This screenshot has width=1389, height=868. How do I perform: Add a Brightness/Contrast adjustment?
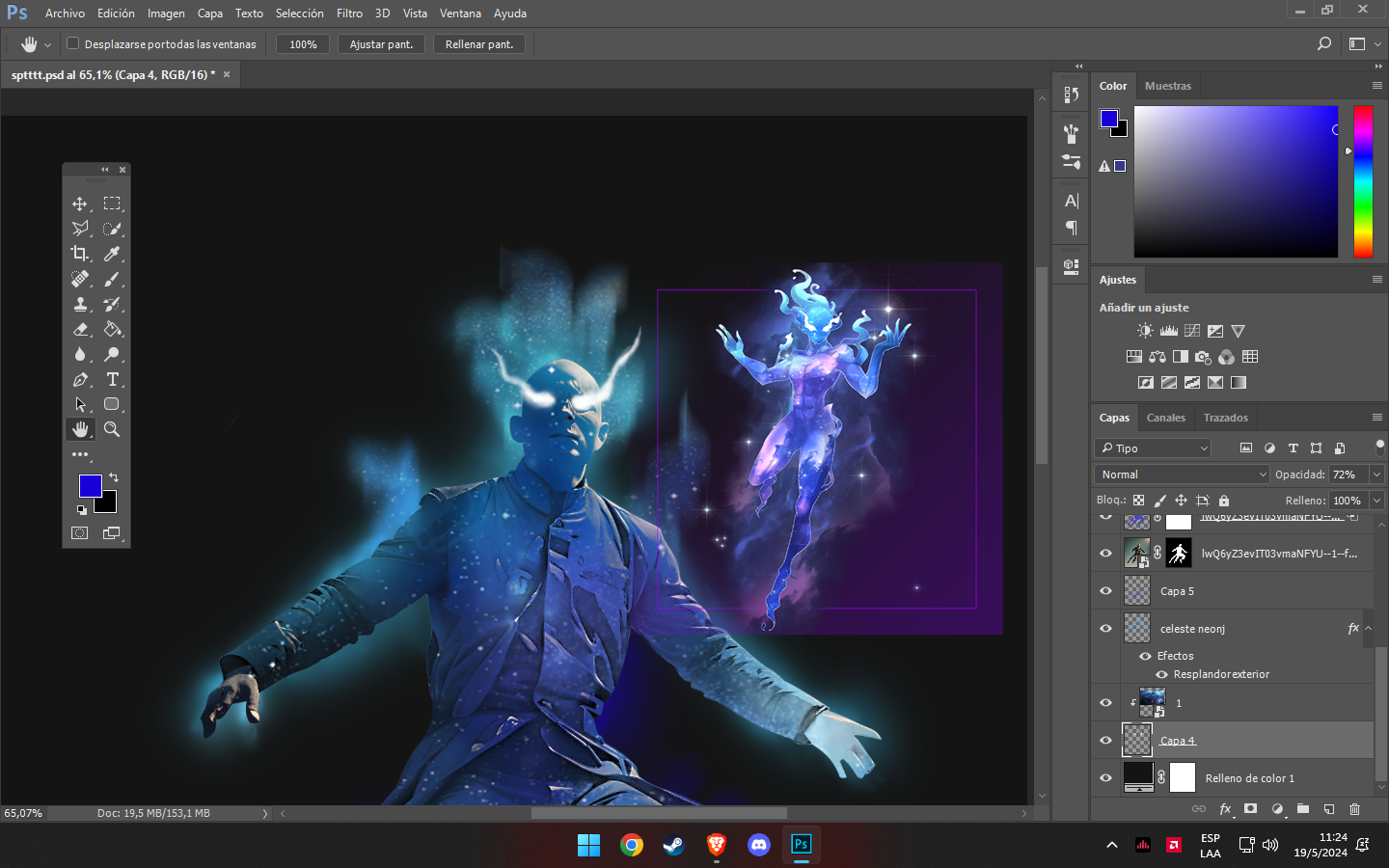click(1145, 331)
